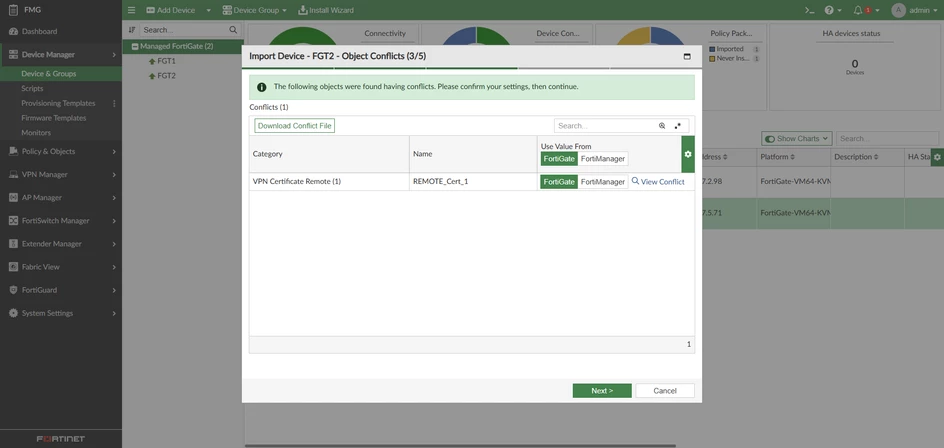
Task: Toggle the Show Charts switch
Action: pyautogui.click(x=769, y=138)
